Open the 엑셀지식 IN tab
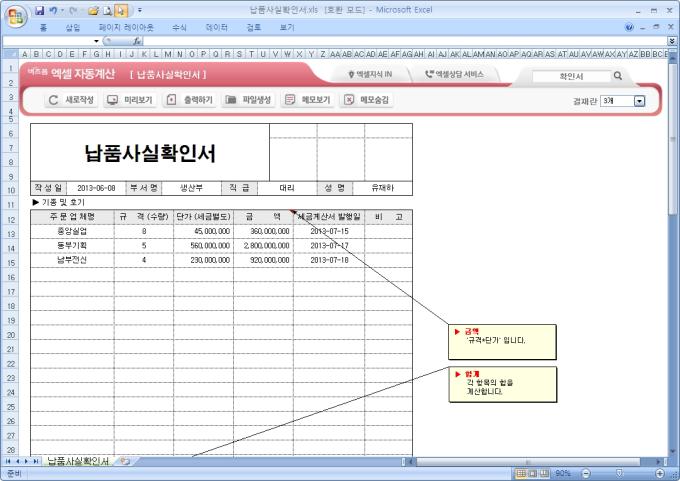This screenshot has width=680, height=481. (x=370, y=74)
